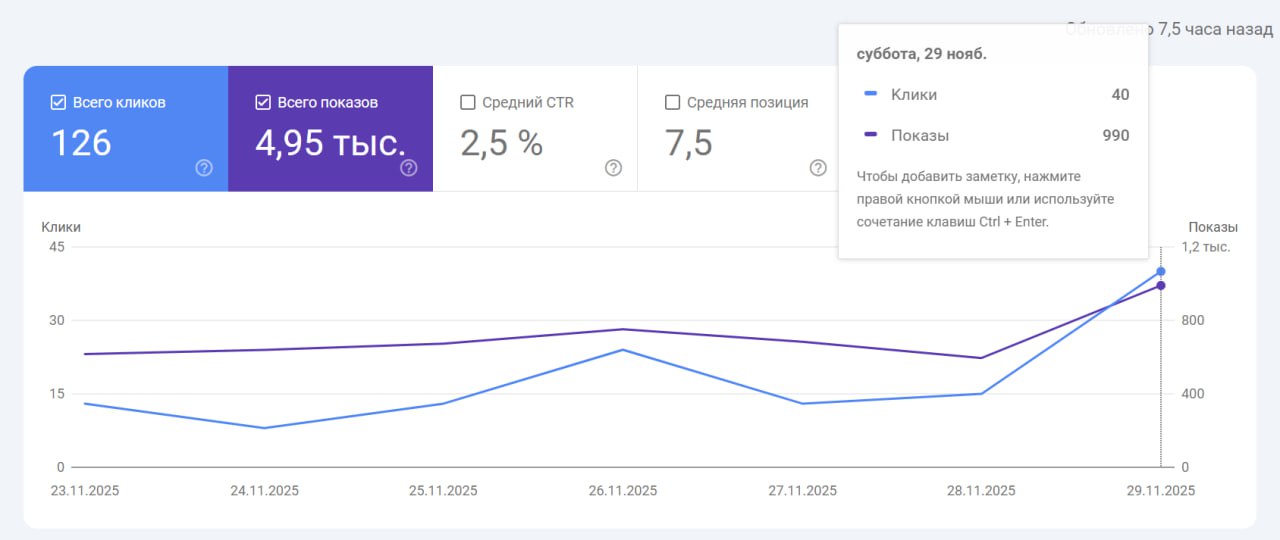Click impressions line point at 28.11.2025
The width and height of the screenshot is (1280, 540).
click(x=981, y=358)
